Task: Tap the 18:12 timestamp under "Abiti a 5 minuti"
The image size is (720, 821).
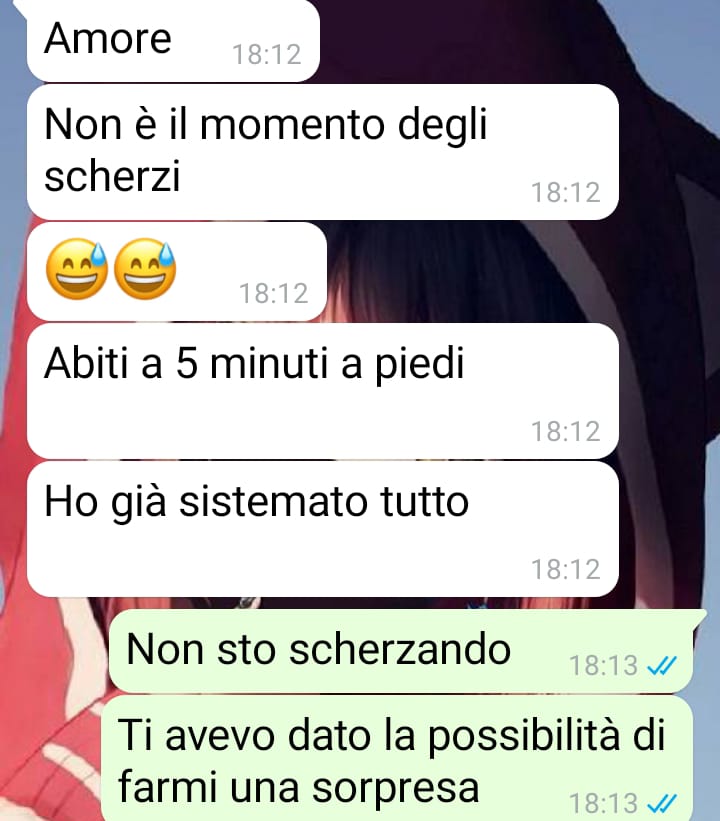Action: [566, 431]
